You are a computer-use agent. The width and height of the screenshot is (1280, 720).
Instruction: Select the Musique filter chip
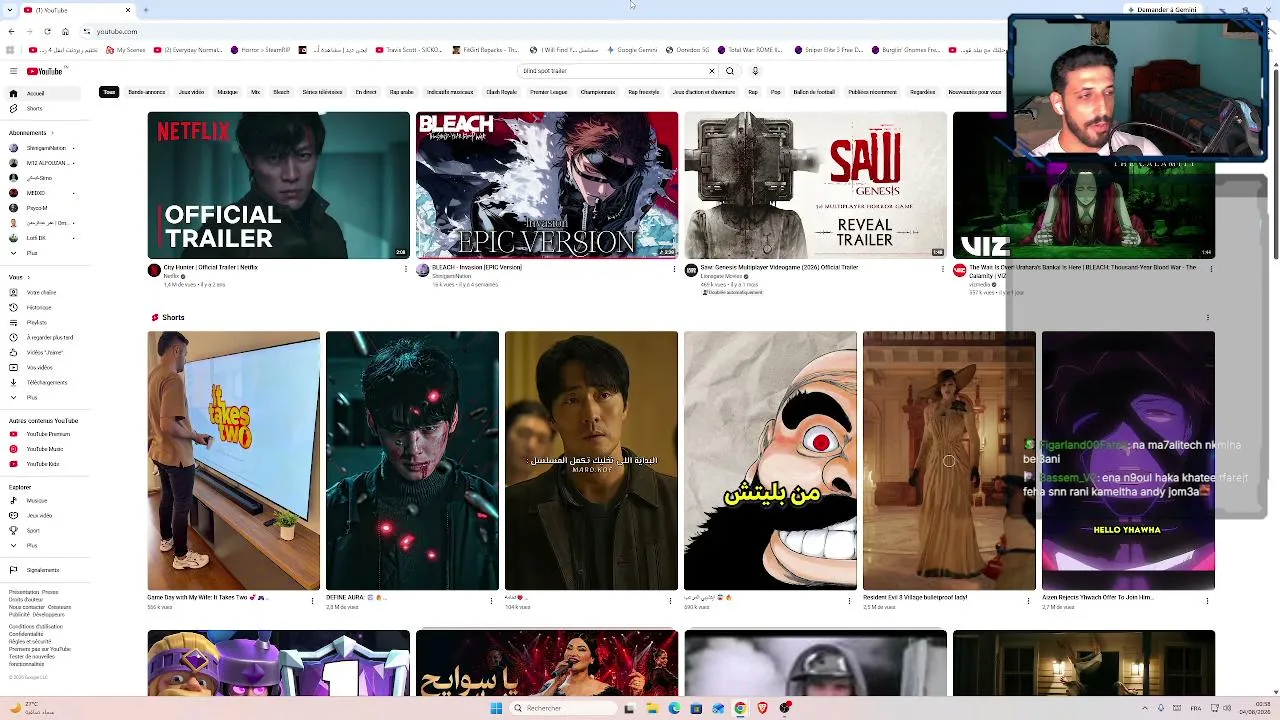[227, 92]
